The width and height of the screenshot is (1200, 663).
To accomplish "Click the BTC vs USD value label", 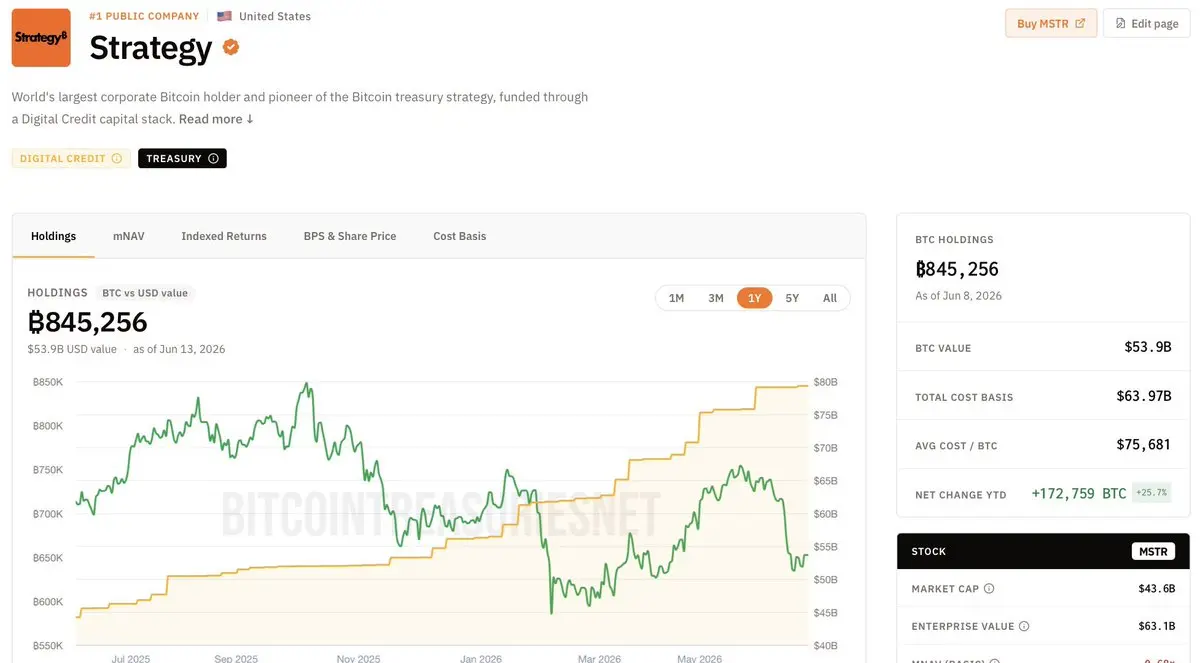I will tap(145, 293).
